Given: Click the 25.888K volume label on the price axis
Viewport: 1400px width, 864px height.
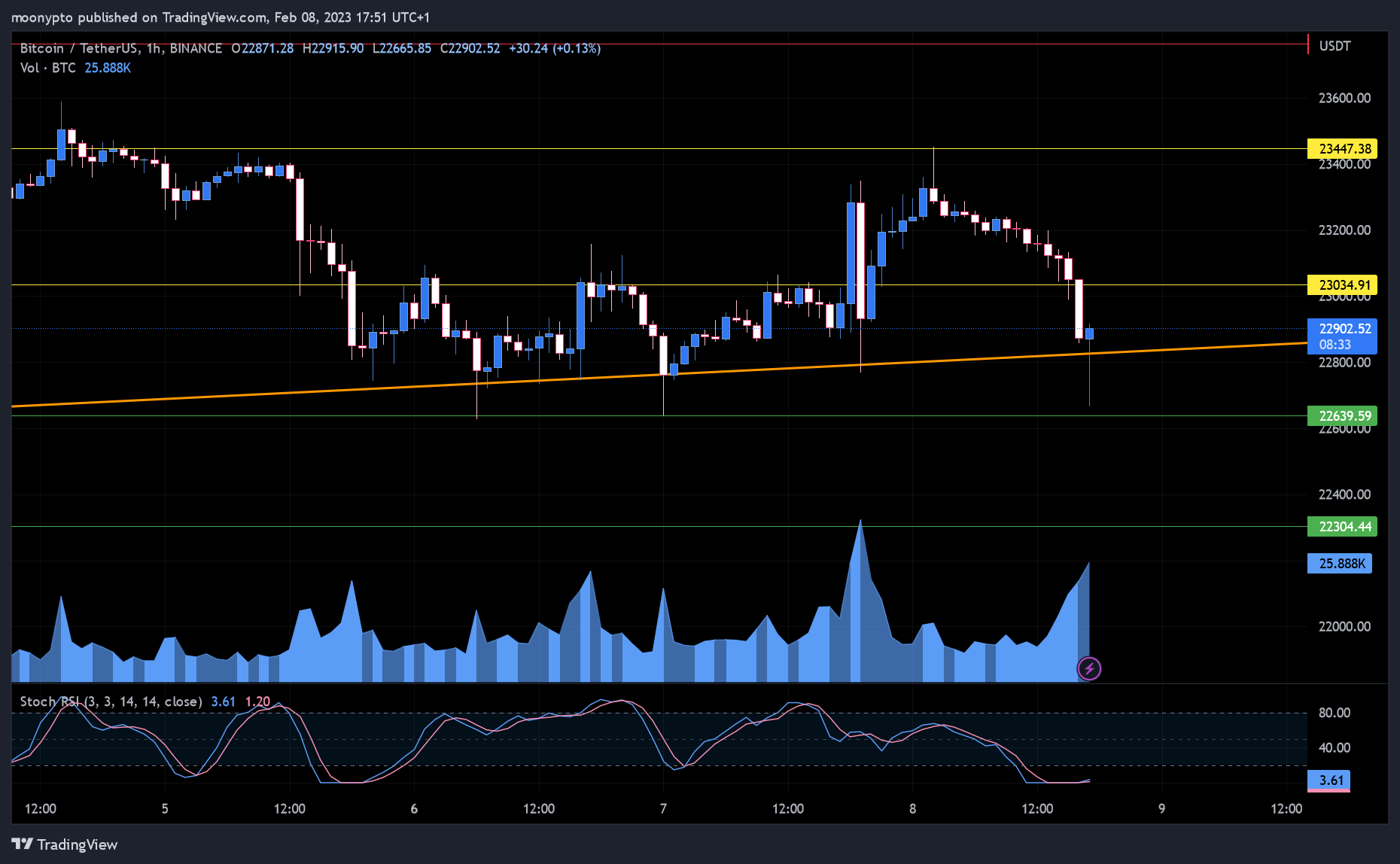Looking at the screenshot, I should pos(1341,564).
